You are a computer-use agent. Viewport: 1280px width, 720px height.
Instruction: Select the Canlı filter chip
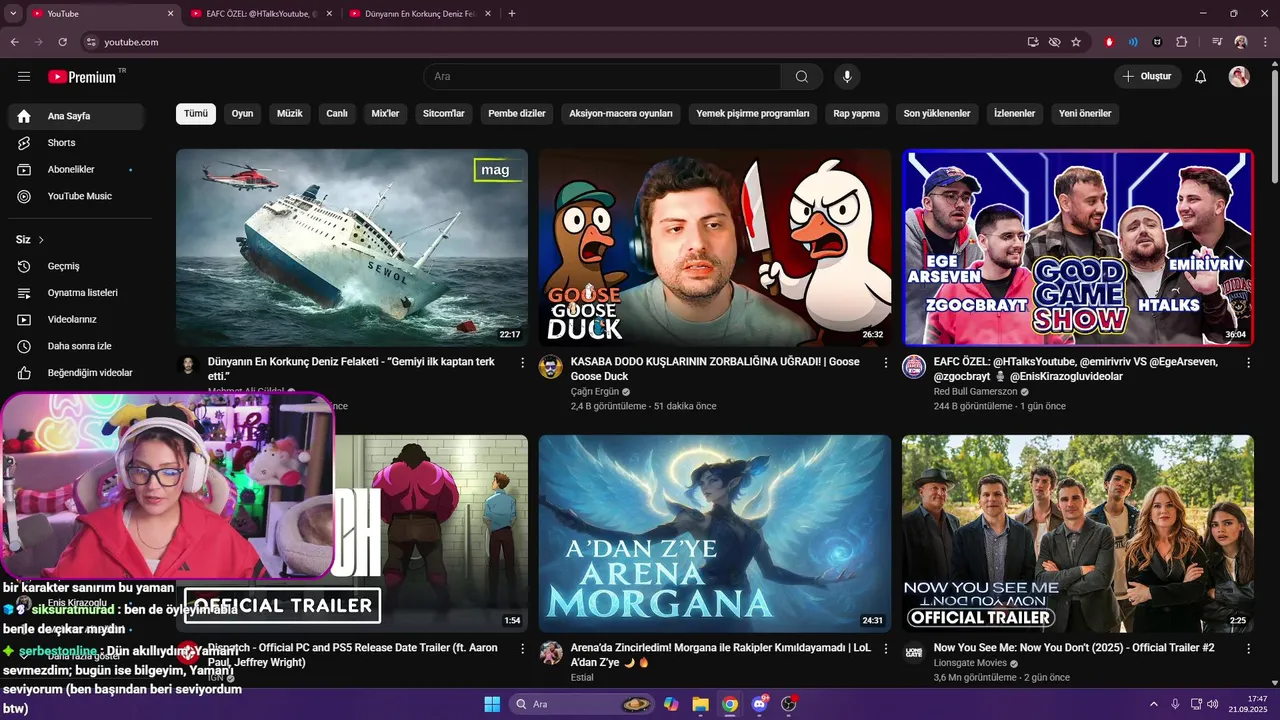(337, 114)
